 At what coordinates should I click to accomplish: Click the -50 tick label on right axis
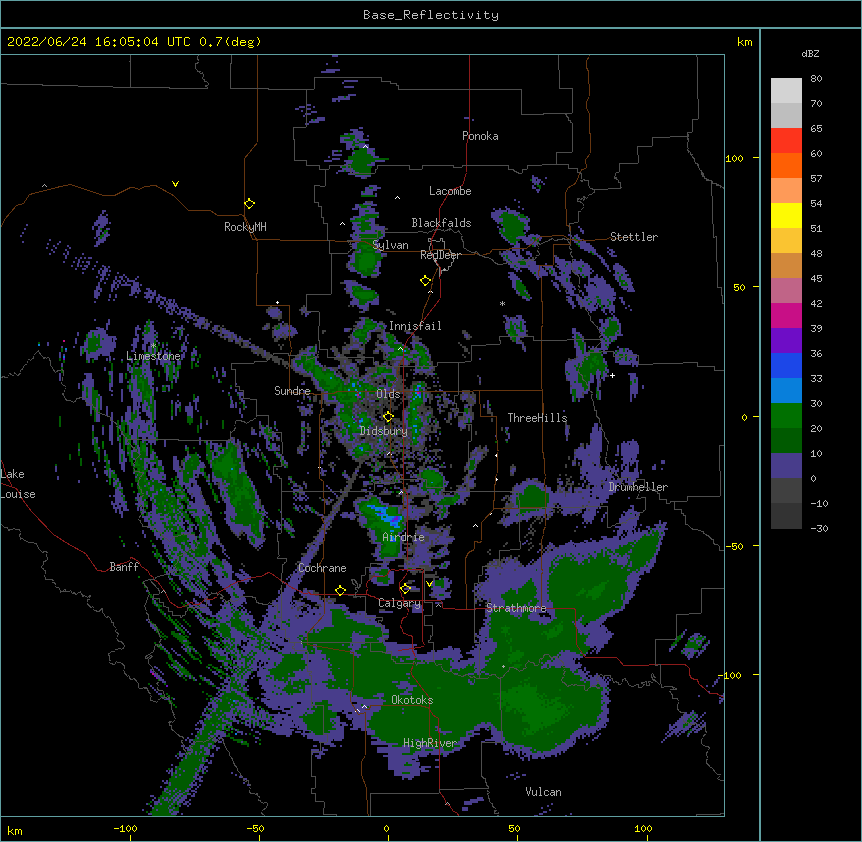tap(734, 546)
